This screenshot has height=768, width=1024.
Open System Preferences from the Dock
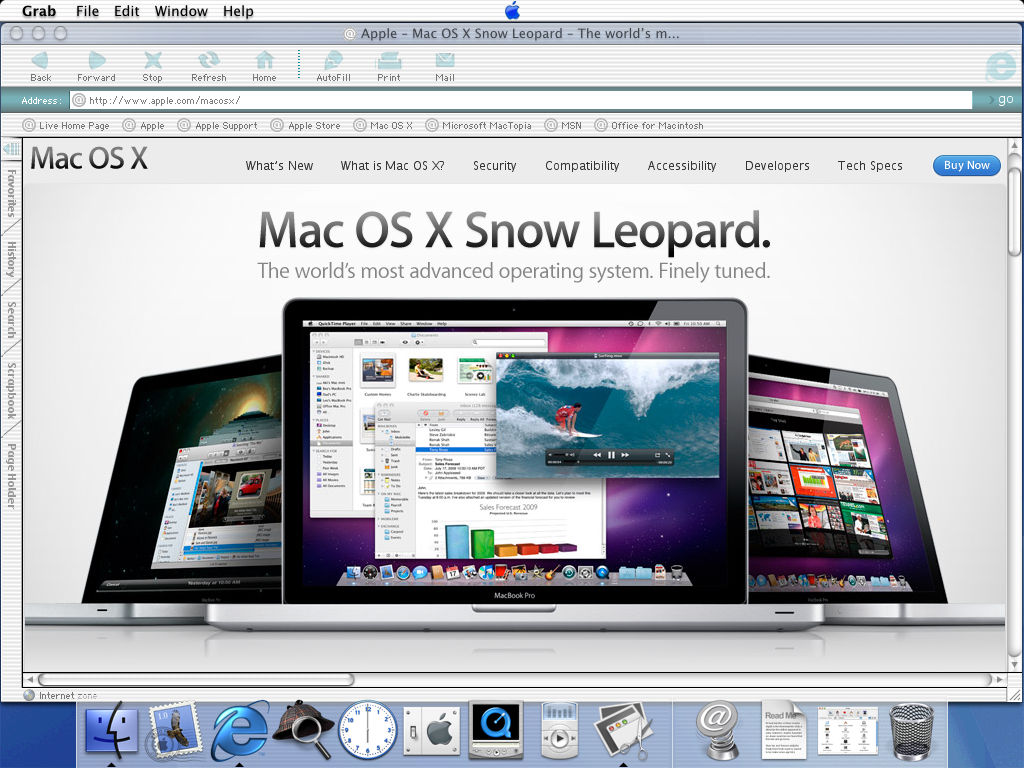coord(432,731)
